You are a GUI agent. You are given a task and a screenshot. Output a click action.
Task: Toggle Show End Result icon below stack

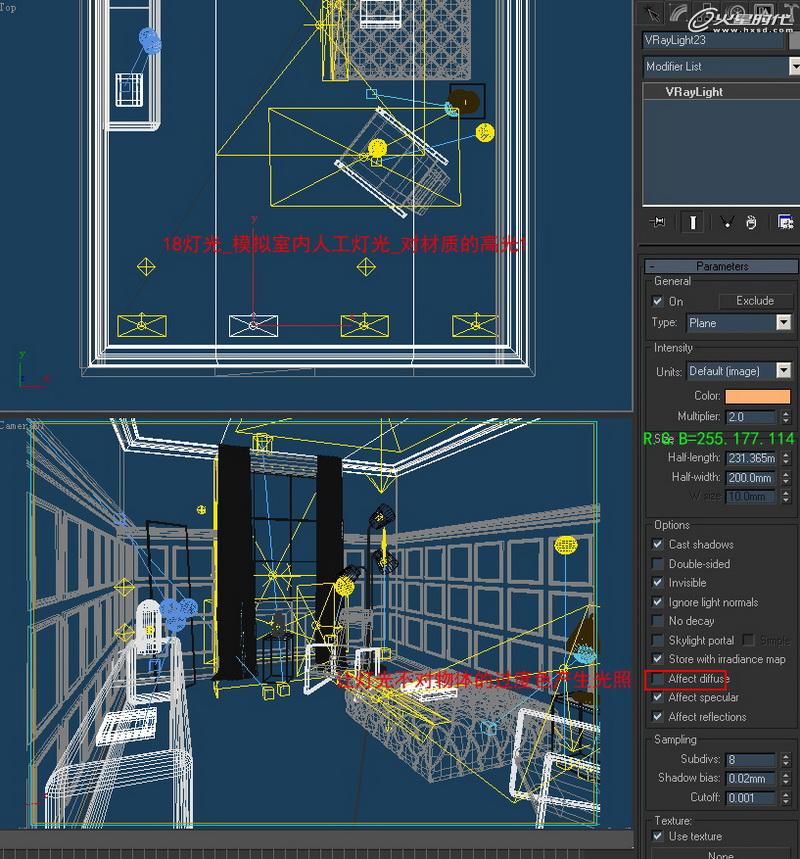click(693, 222)
